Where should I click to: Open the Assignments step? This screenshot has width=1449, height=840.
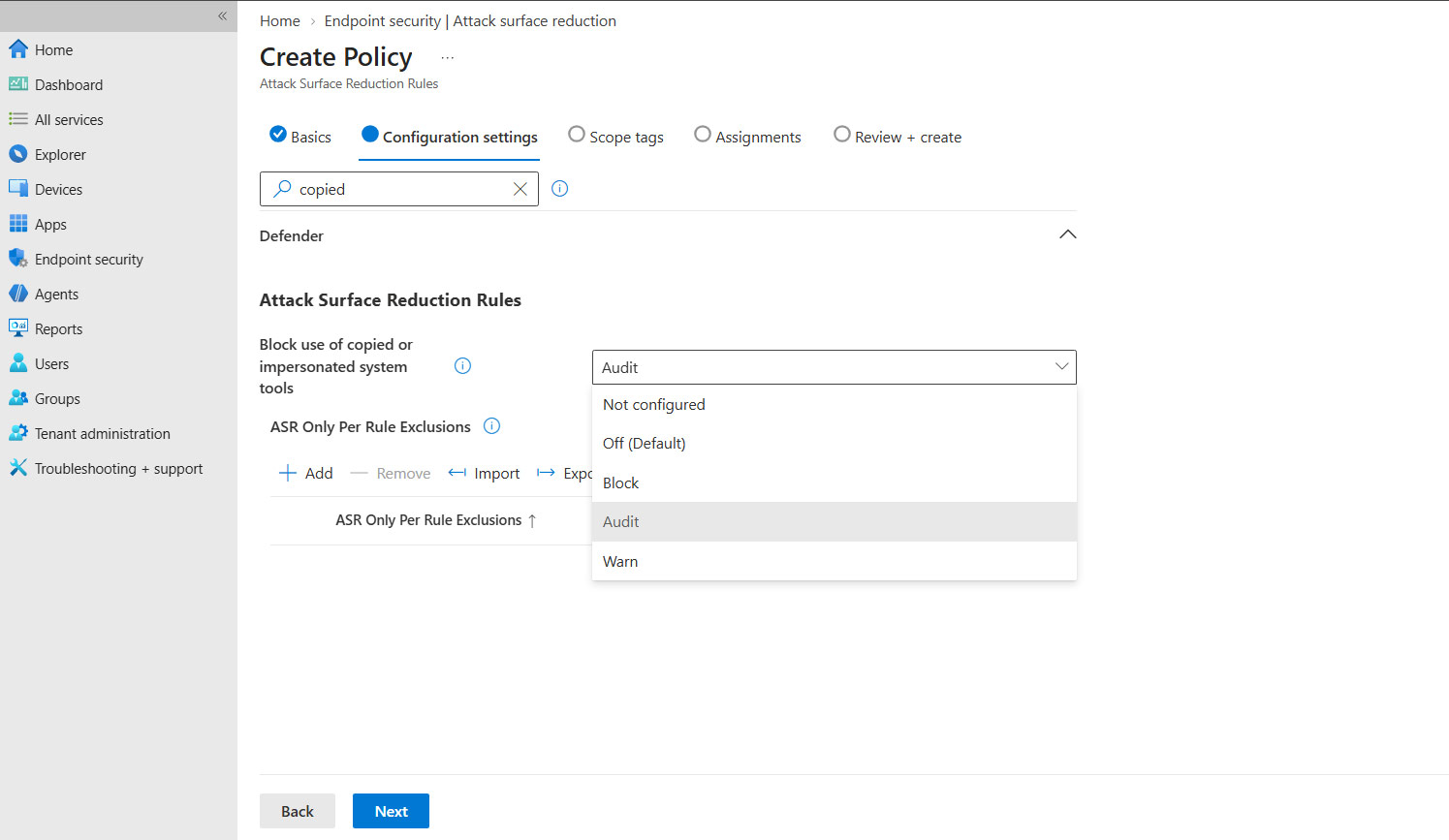[x=747, y=137]
